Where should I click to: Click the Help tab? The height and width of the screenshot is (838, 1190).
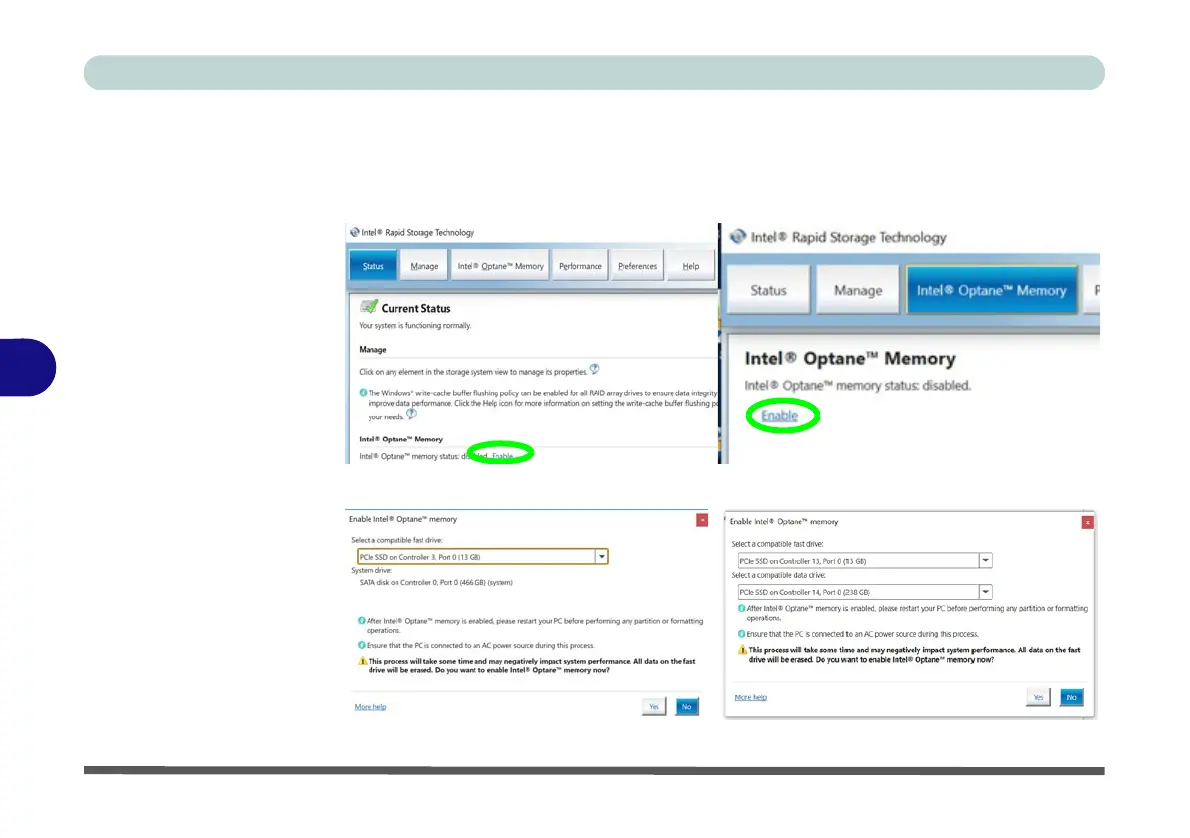tap(691, 266)
